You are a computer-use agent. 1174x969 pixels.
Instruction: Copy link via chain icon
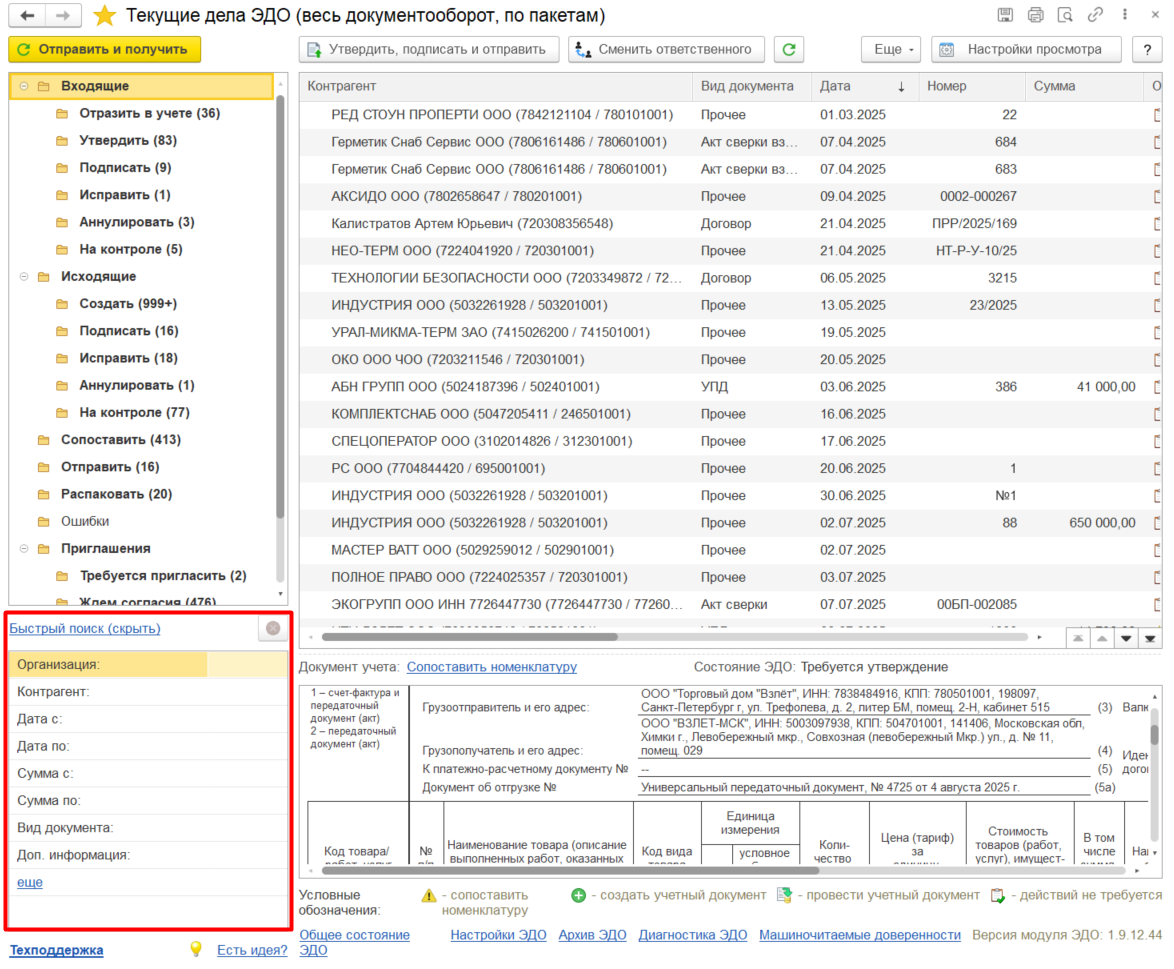click(x=1095, y=15)
